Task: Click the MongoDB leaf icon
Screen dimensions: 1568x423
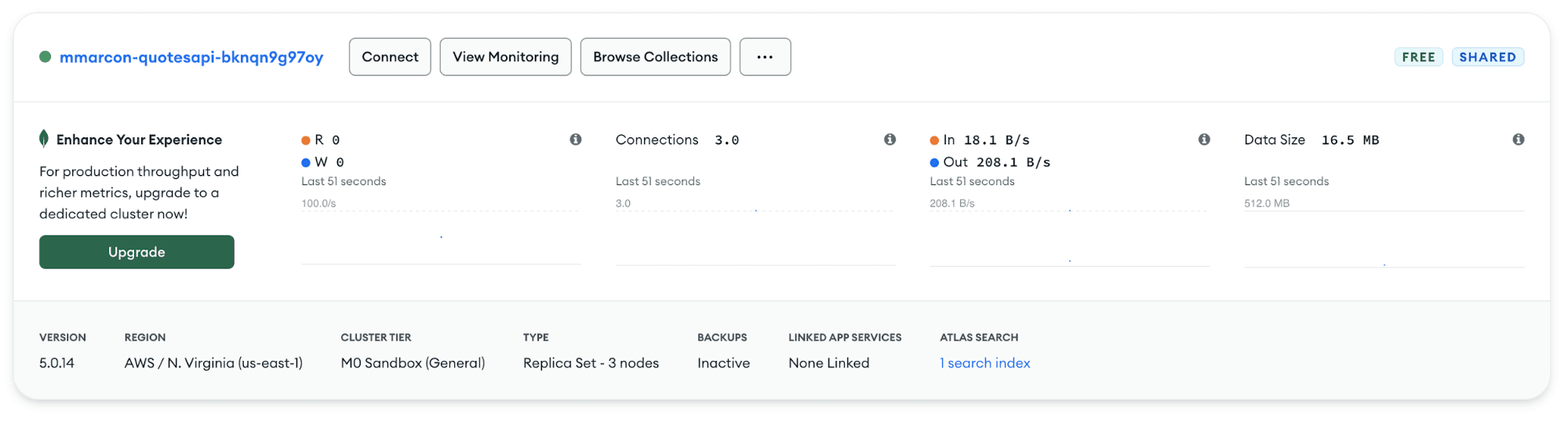Action: tap(44, 139)
